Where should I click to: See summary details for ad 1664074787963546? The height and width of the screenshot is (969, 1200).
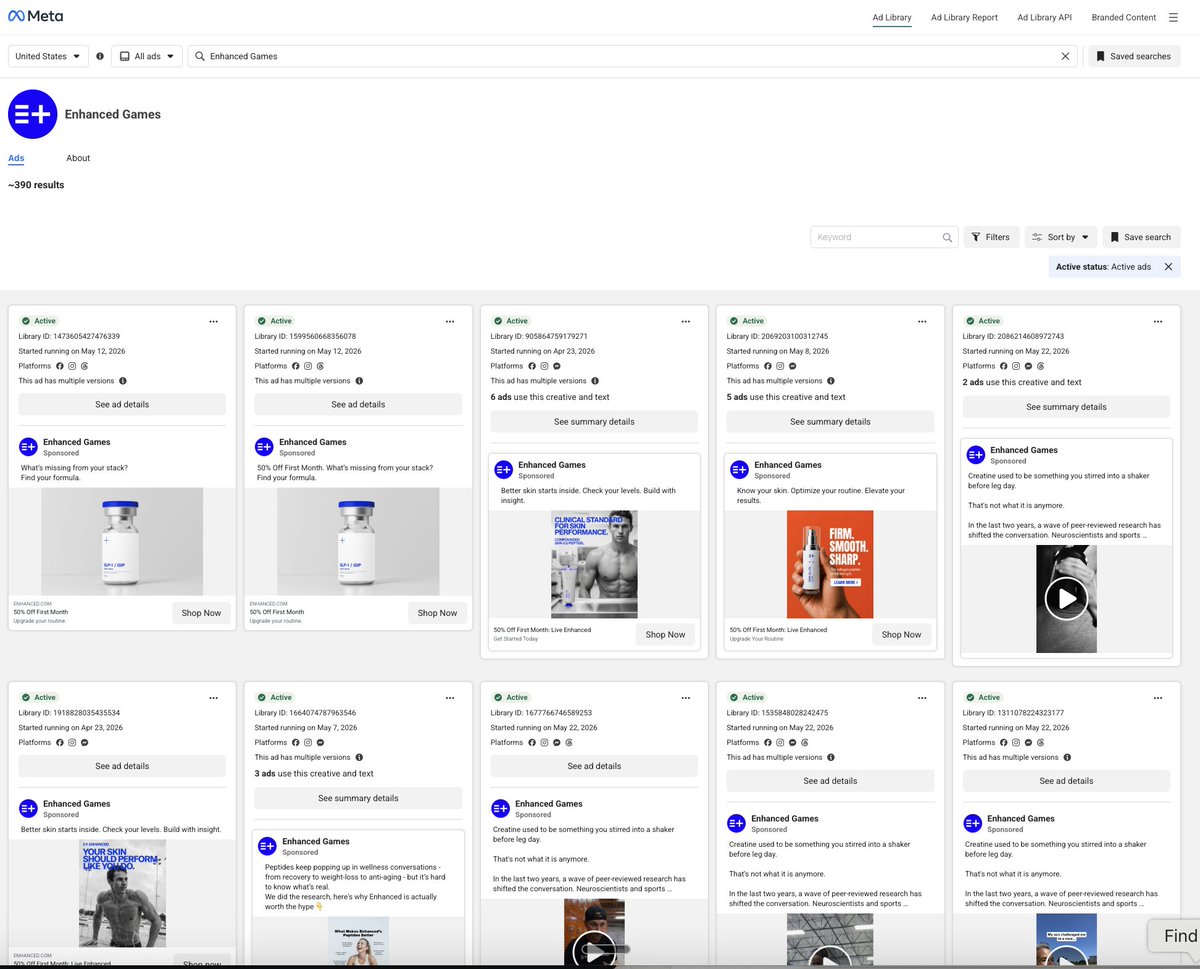click(x=358, y=798)
